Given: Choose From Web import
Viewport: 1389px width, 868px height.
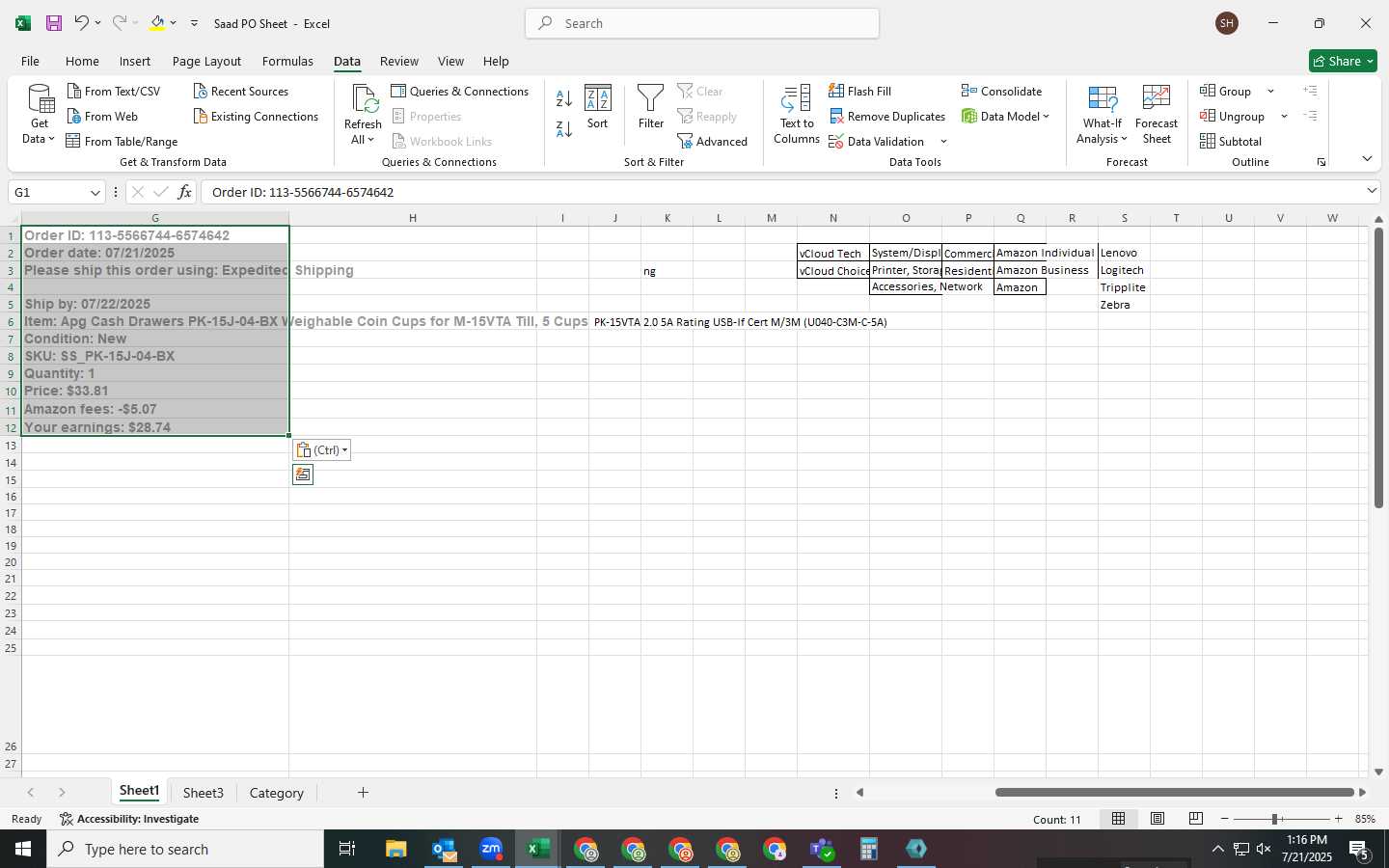Looking at the screenshot, I should point(102,116).
